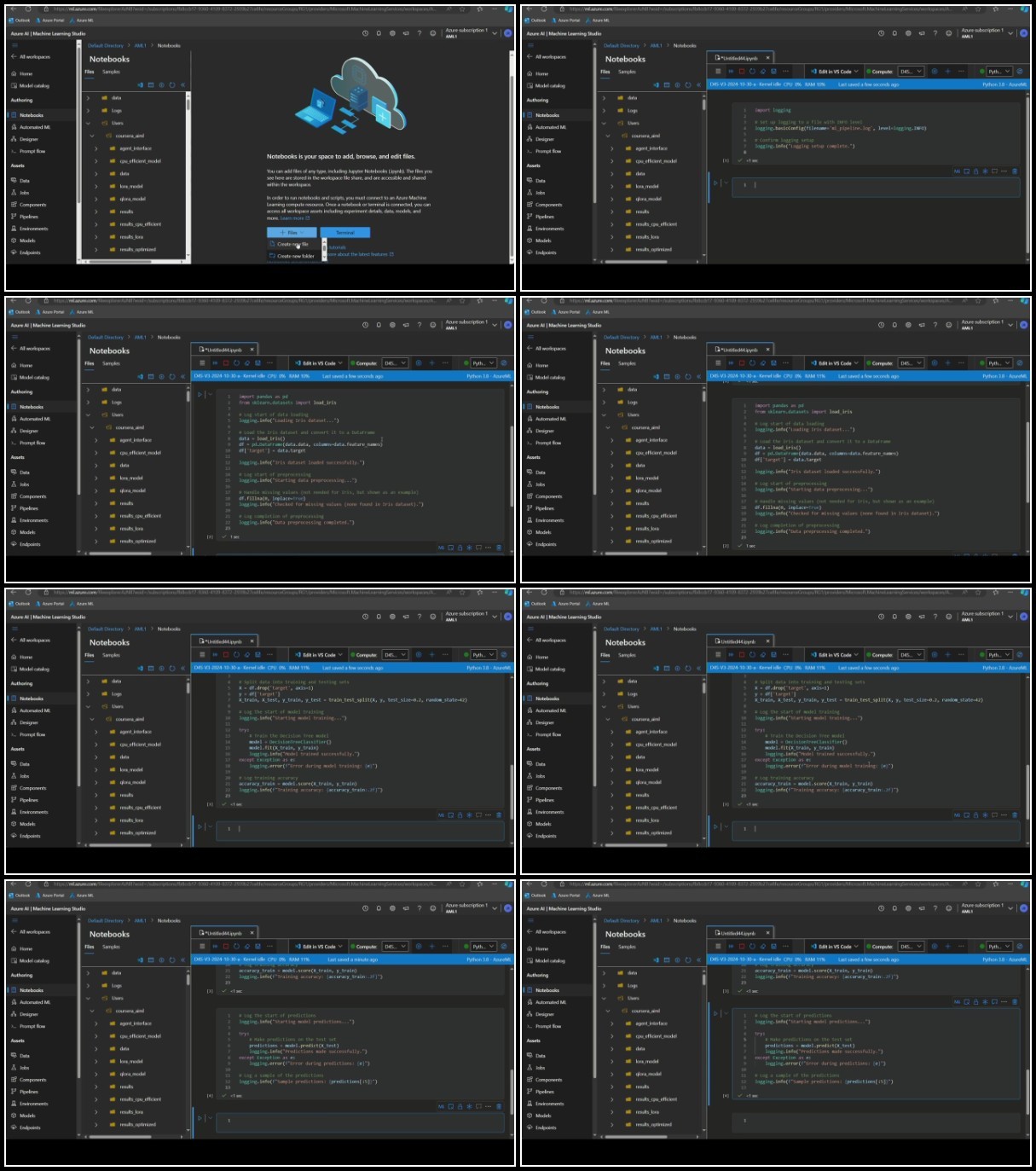Expand Compute selector in import logging notebook
The image size is (1036, 1171).
pyautogui.click(x=911, y=72)
